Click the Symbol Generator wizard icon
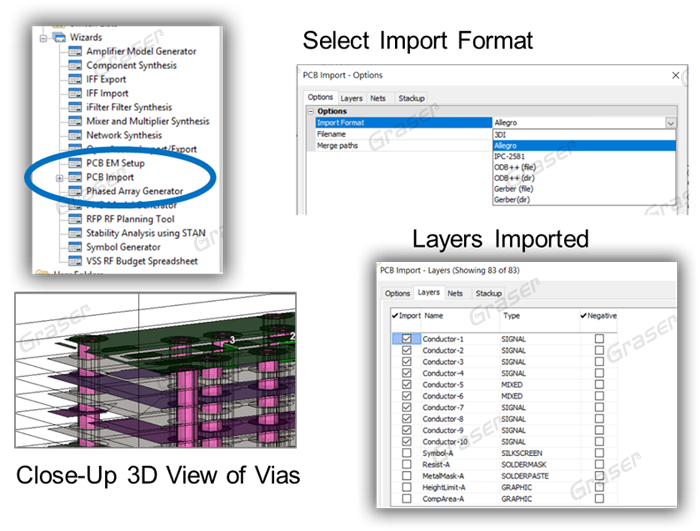The height and width of the screenshot is (531, 700). (75, 247)
